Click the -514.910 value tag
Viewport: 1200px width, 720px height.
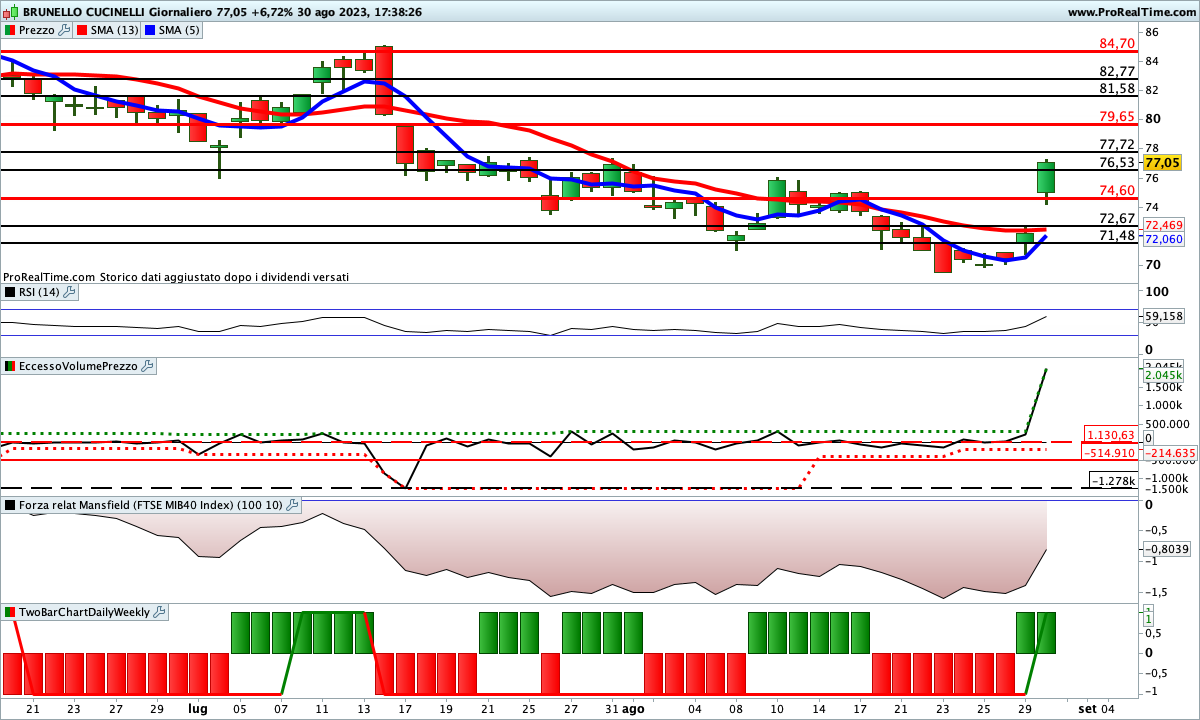click(1110, 453)
